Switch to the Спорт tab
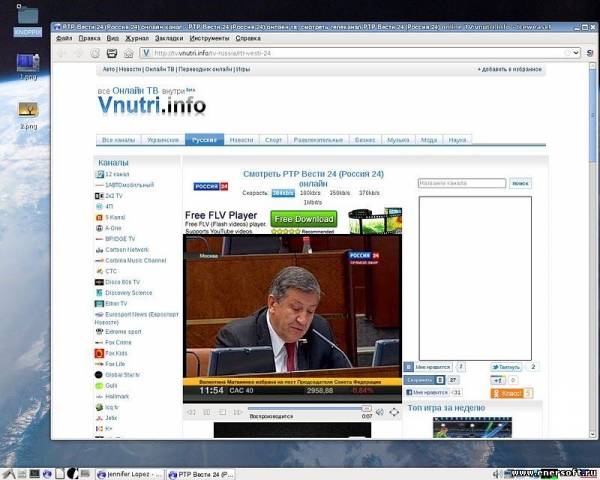 point(273,140)
